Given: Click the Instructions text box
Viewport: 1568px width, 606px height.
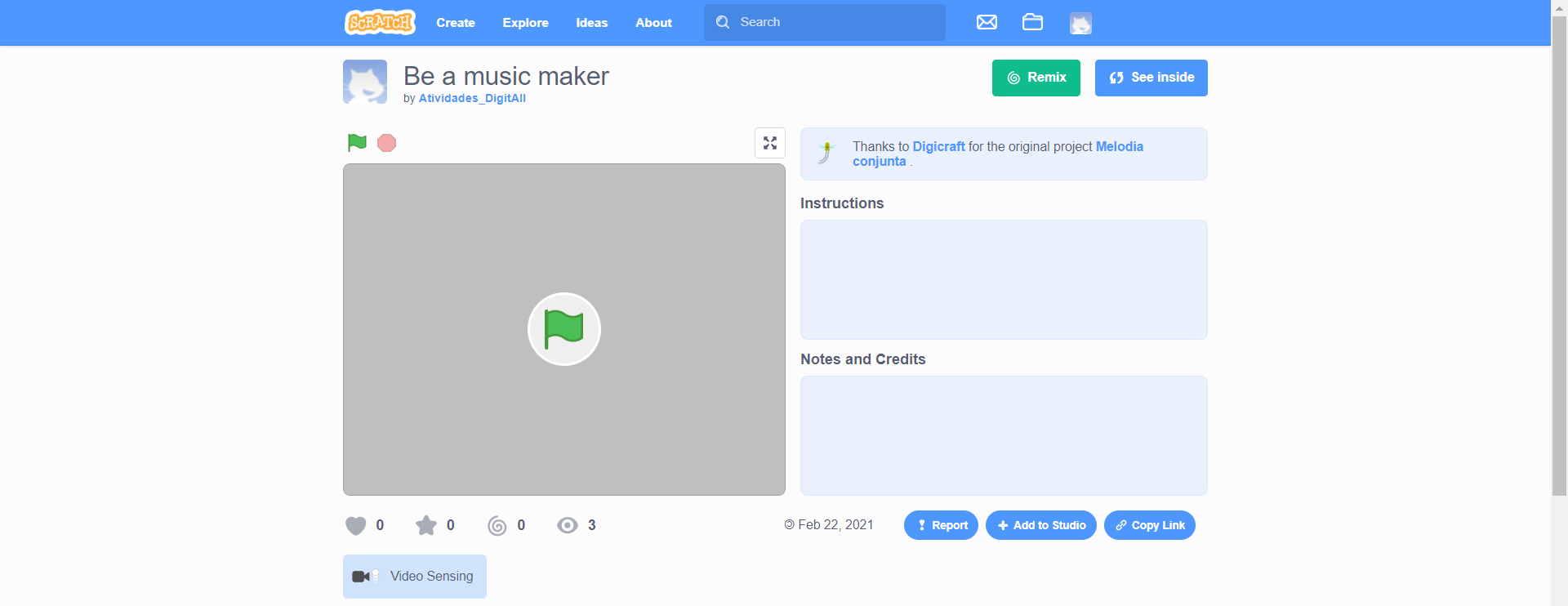Looking at the screenshot, I should click(1004, 279).
